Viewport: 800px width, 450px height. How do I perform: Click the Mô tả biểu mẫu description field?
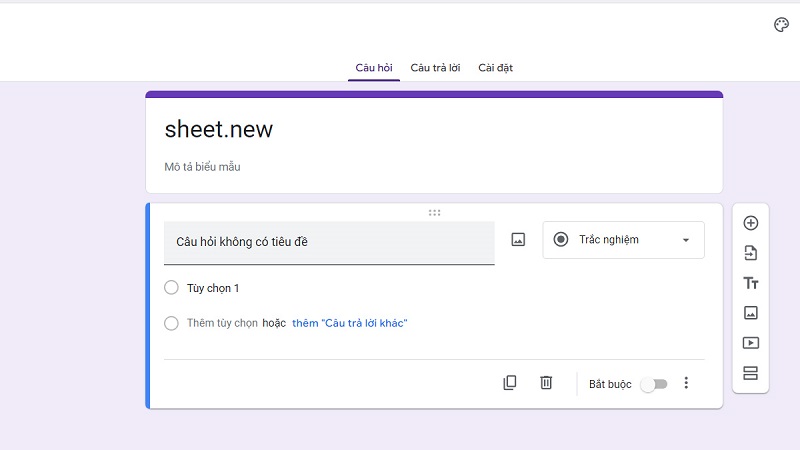click(x=202, y=167)
